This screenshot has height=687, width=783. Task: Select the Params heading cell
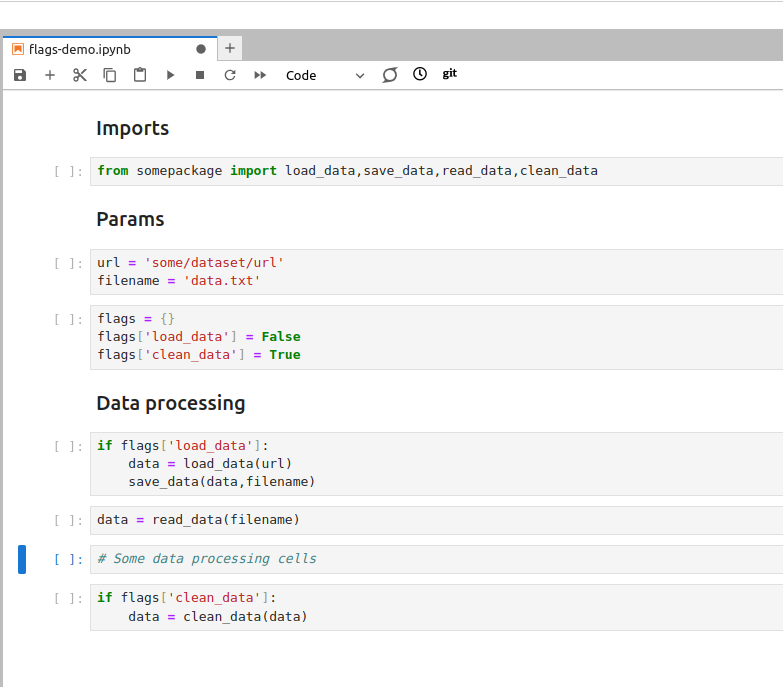point(130,220)
